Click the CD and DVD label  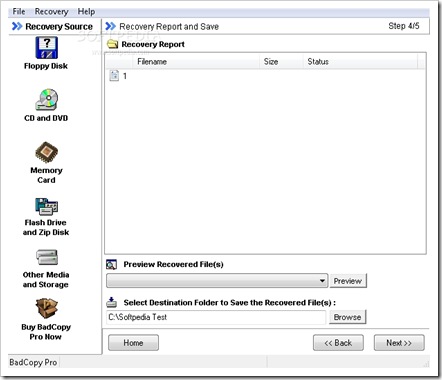[46, 118]
